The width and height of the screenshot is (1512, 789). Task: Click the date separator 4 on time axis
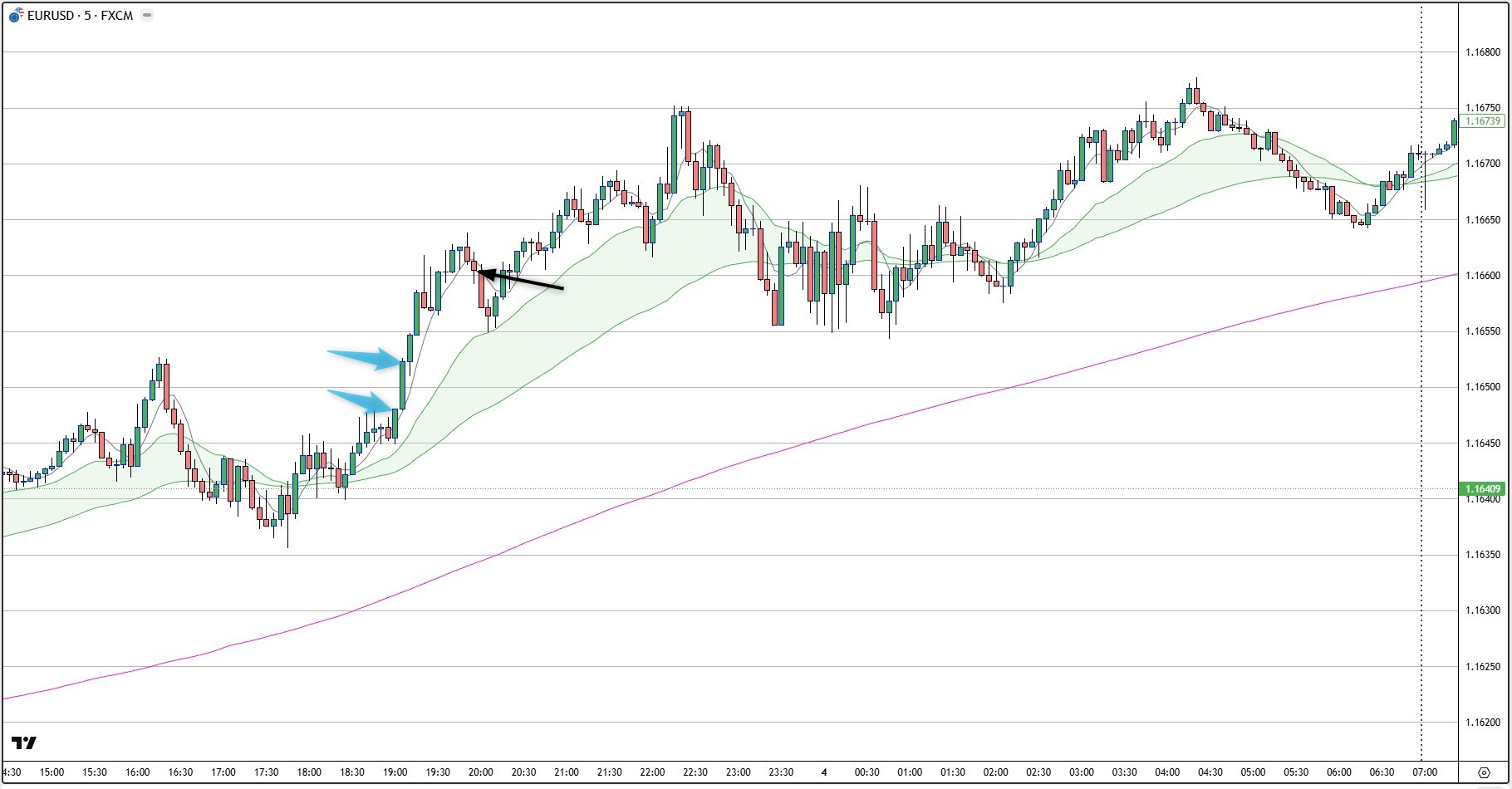pos(825,771)
